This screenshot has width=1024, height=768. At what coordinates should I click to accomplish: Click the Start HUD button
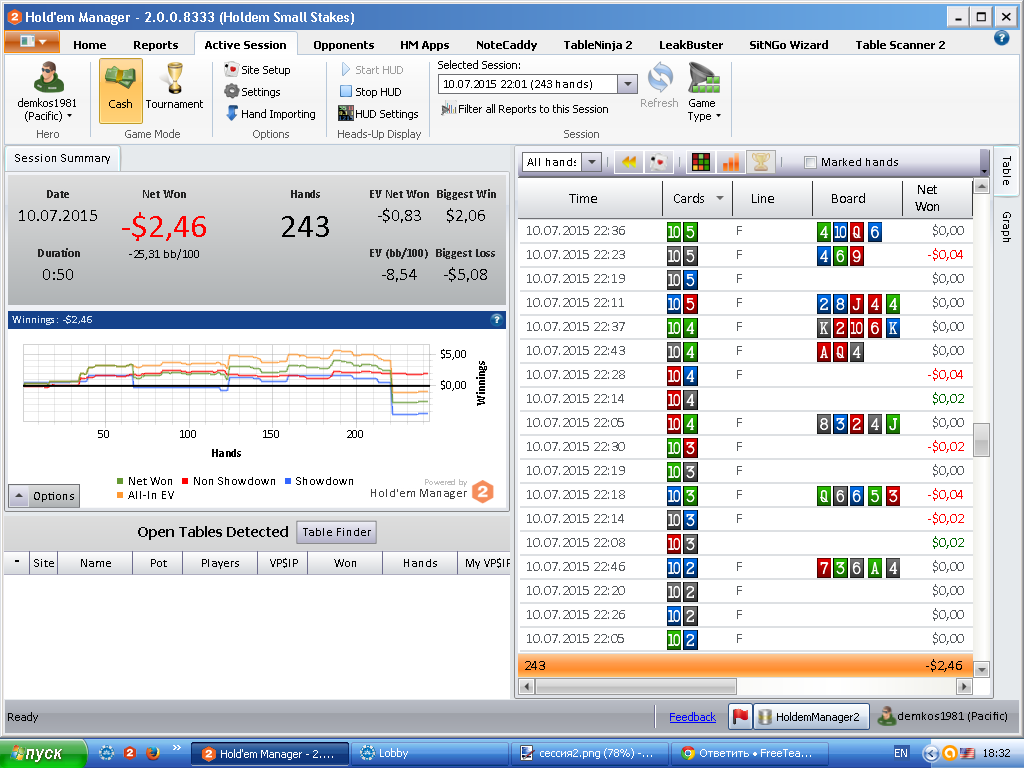372,70
